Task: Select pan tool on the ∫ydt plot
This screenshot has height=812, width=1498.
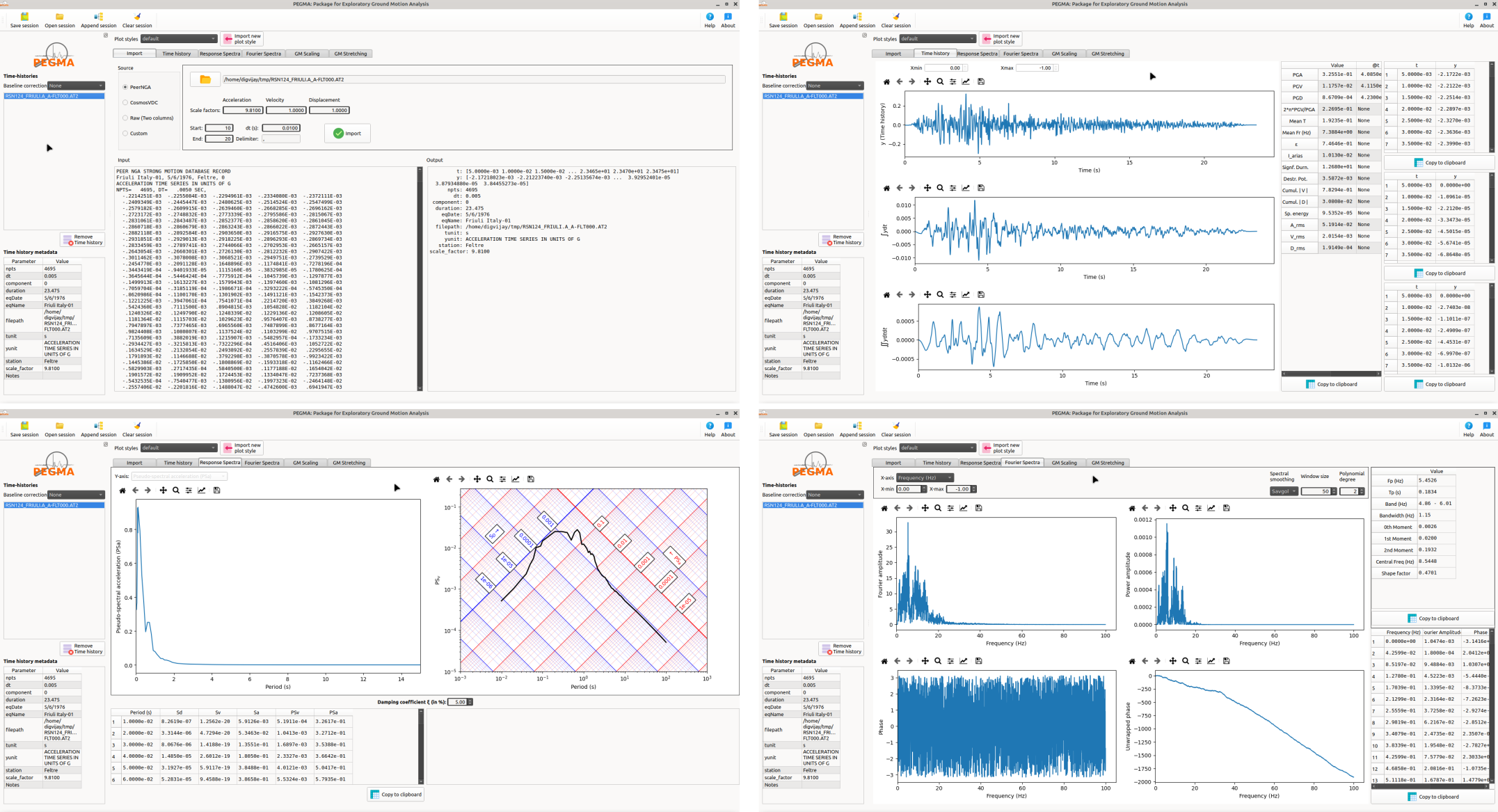Action: tap(927, 188)
